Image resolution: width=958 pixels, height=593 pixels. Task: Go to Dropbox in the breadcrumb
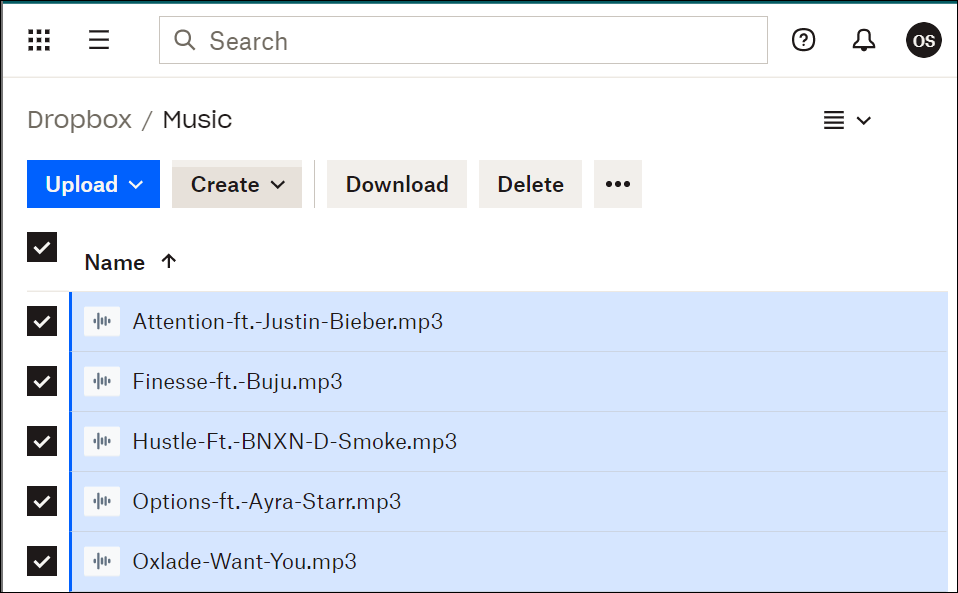[79, 120]
